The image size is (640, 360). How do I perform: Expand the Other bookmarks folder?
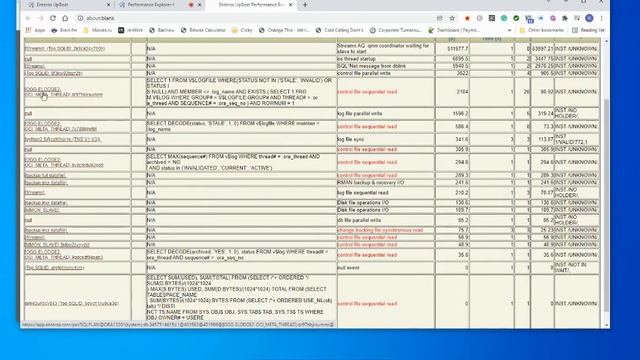(x=542, y=30)
